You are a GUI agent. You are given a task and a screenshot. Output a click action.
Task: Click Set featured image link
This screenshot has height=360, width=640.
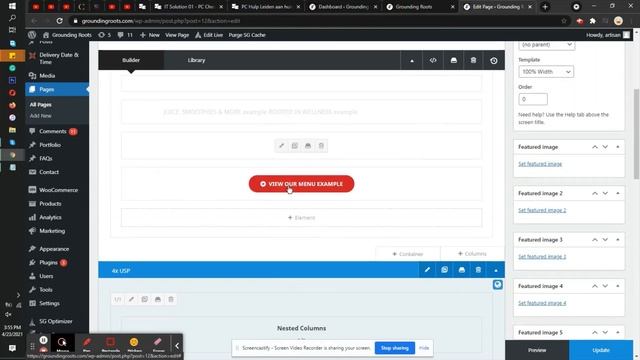(x=540, y=164)
